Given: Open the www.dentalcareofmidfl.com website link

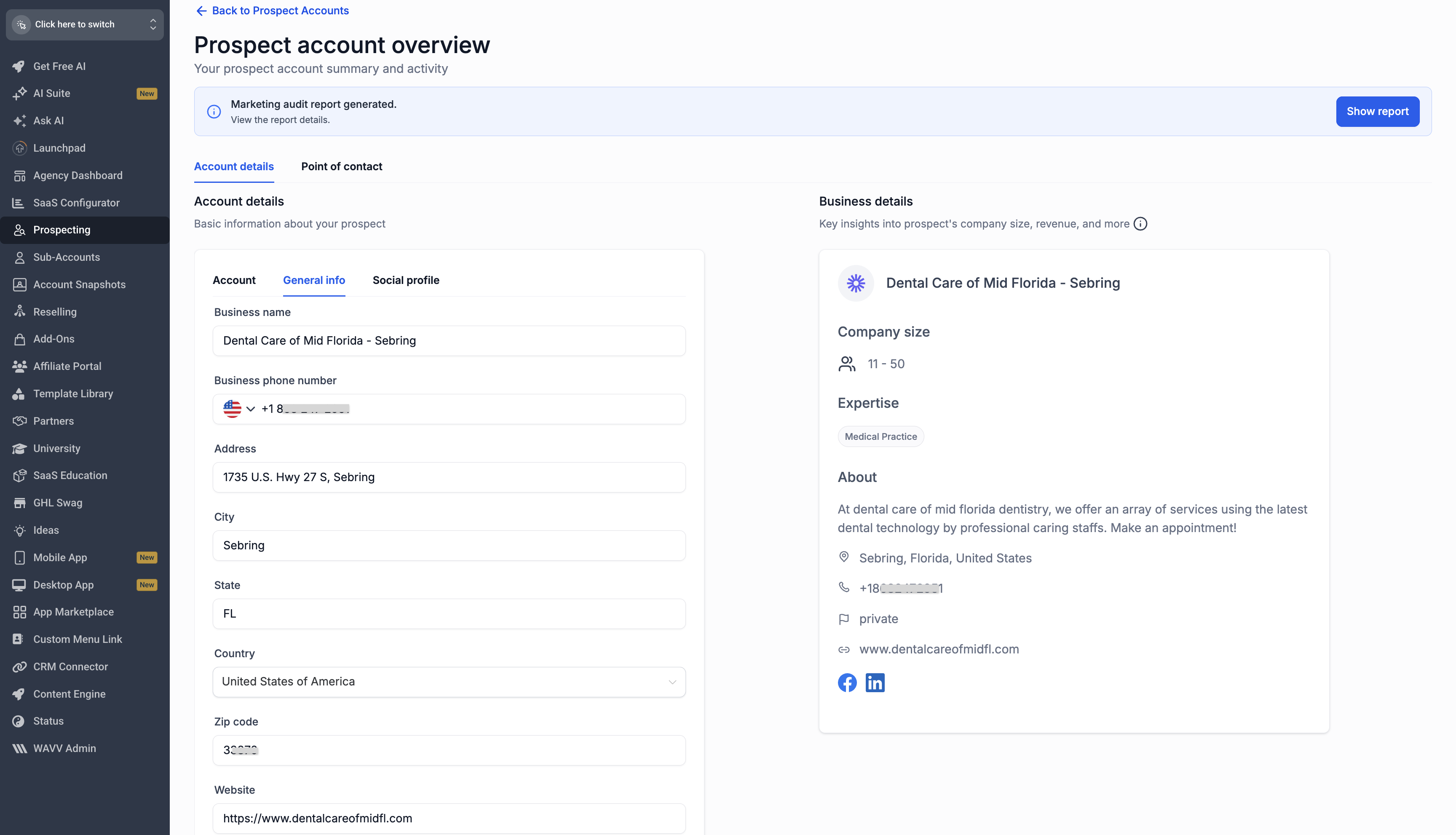Looking at the screenshot, I should point(939,649).
